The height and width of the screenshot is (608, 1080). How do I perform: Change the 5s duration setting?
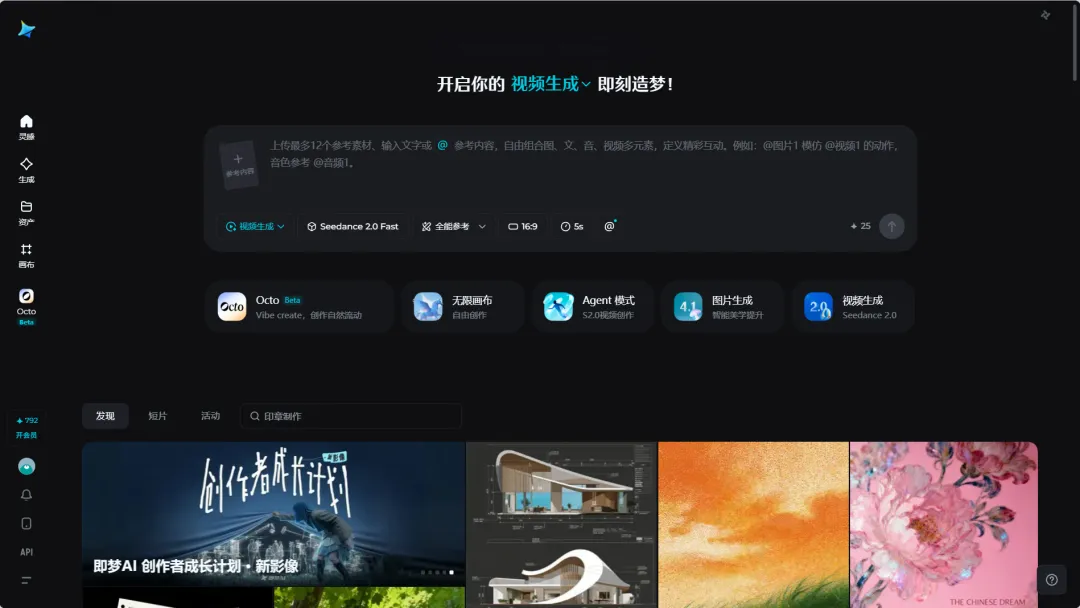pos(572,227)
